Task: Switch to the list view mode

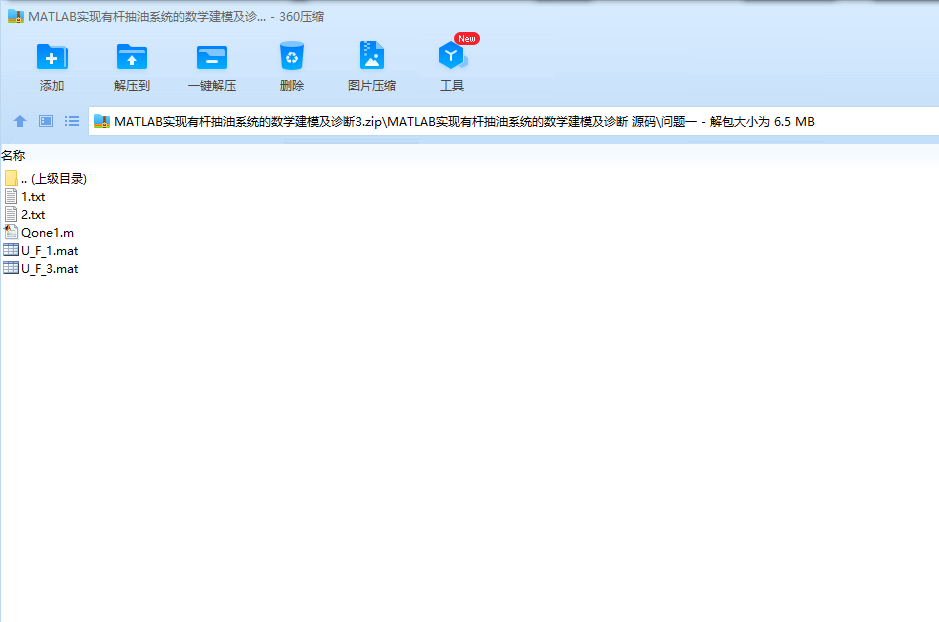Action: [72, 122]
